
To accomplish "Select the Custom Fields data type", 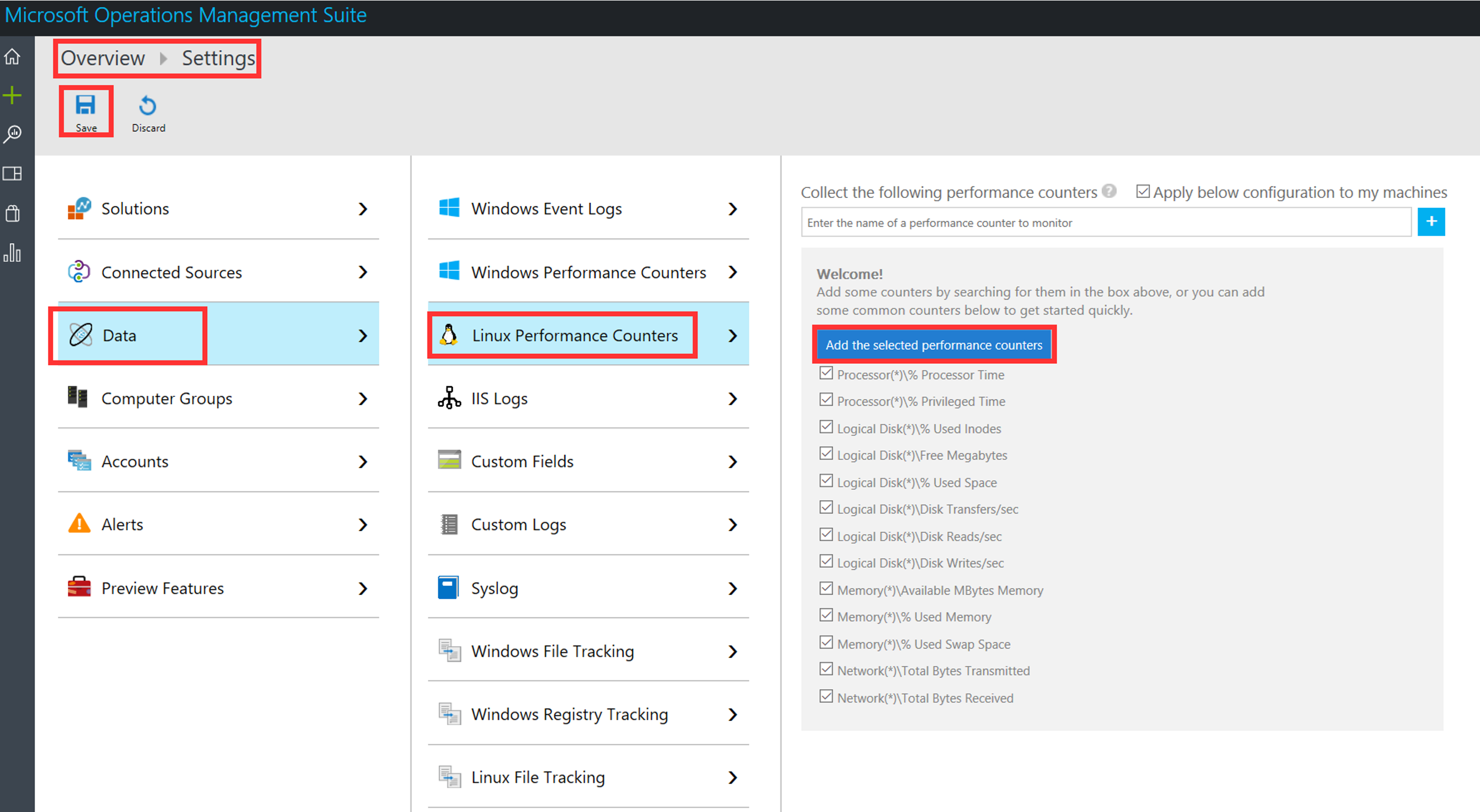I will pyautogui.click(x=588, y=461).
